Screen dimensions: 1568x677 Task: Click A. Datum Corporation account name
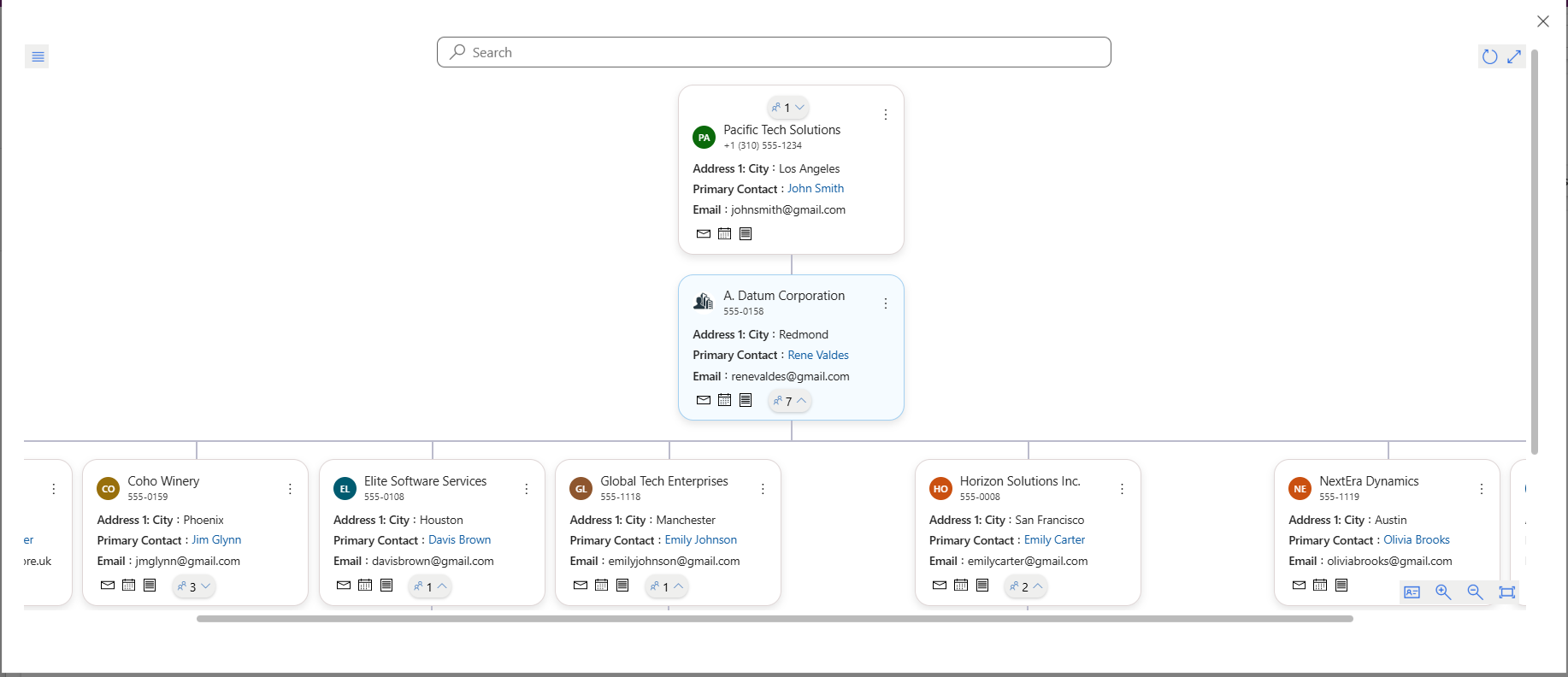click(784, 296)
